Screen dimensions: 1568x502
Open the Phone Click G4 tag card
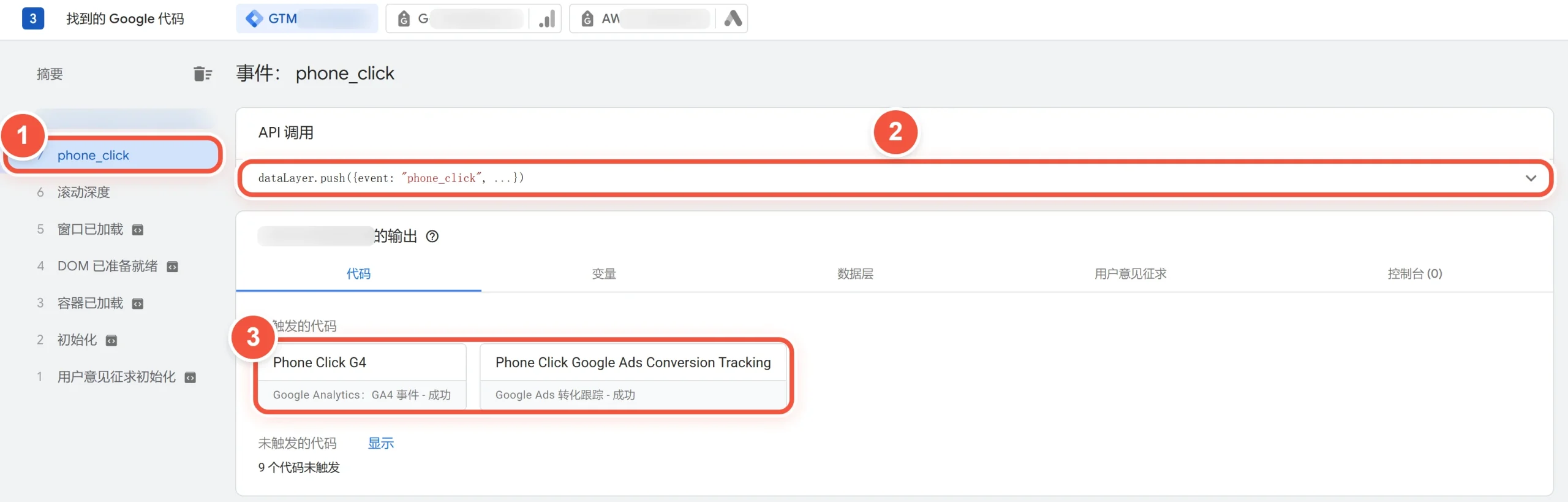tap(362, 376)
